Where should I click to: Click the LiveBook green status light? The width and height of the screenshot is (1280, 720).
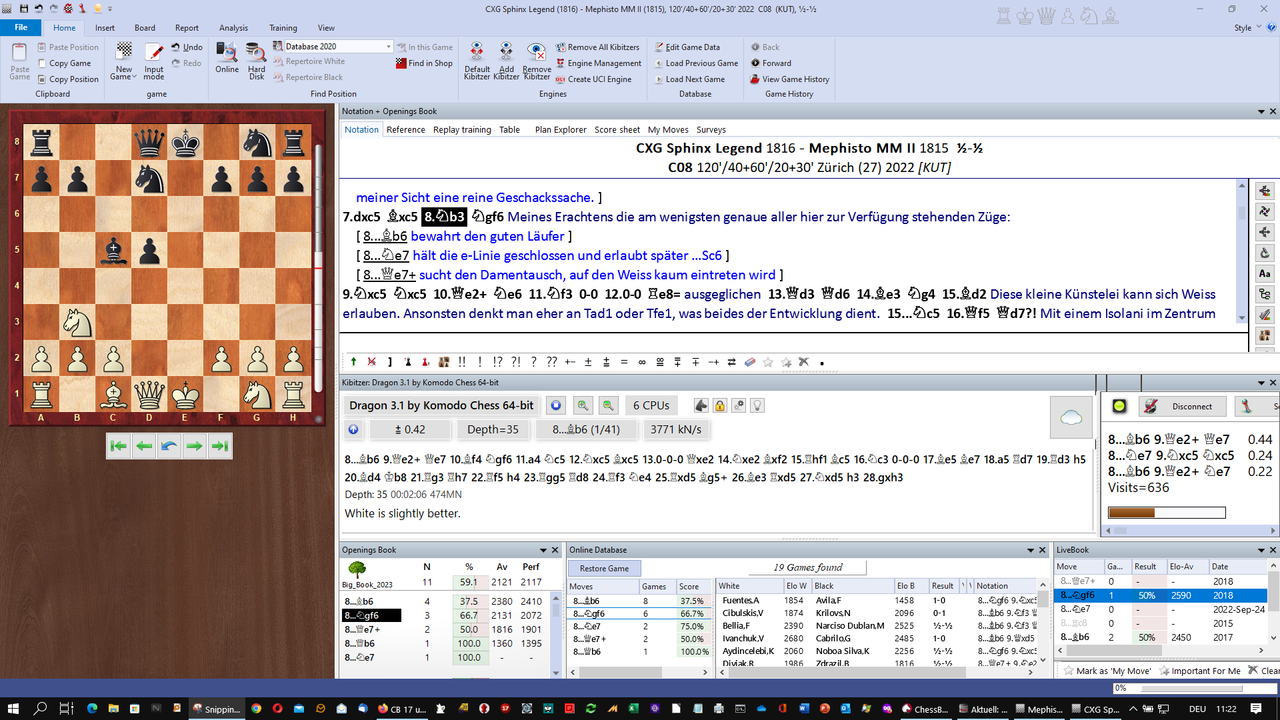[x=1120, y=406]
